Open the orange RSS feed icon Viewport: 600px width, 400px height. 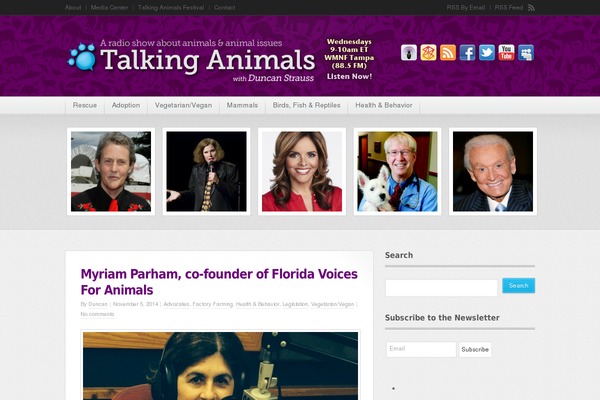click(448, 52)
